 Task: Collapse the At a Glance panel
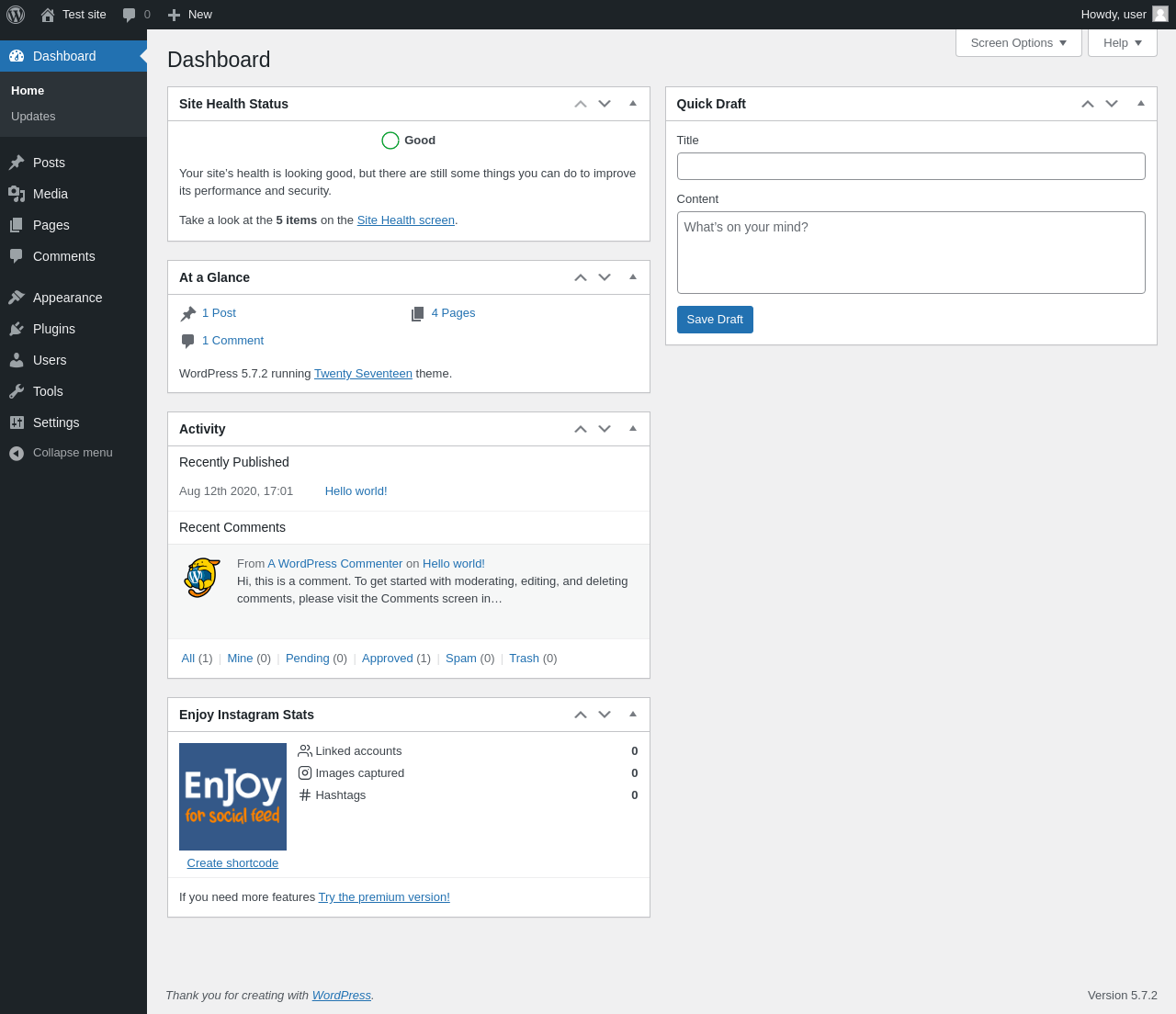633,277
